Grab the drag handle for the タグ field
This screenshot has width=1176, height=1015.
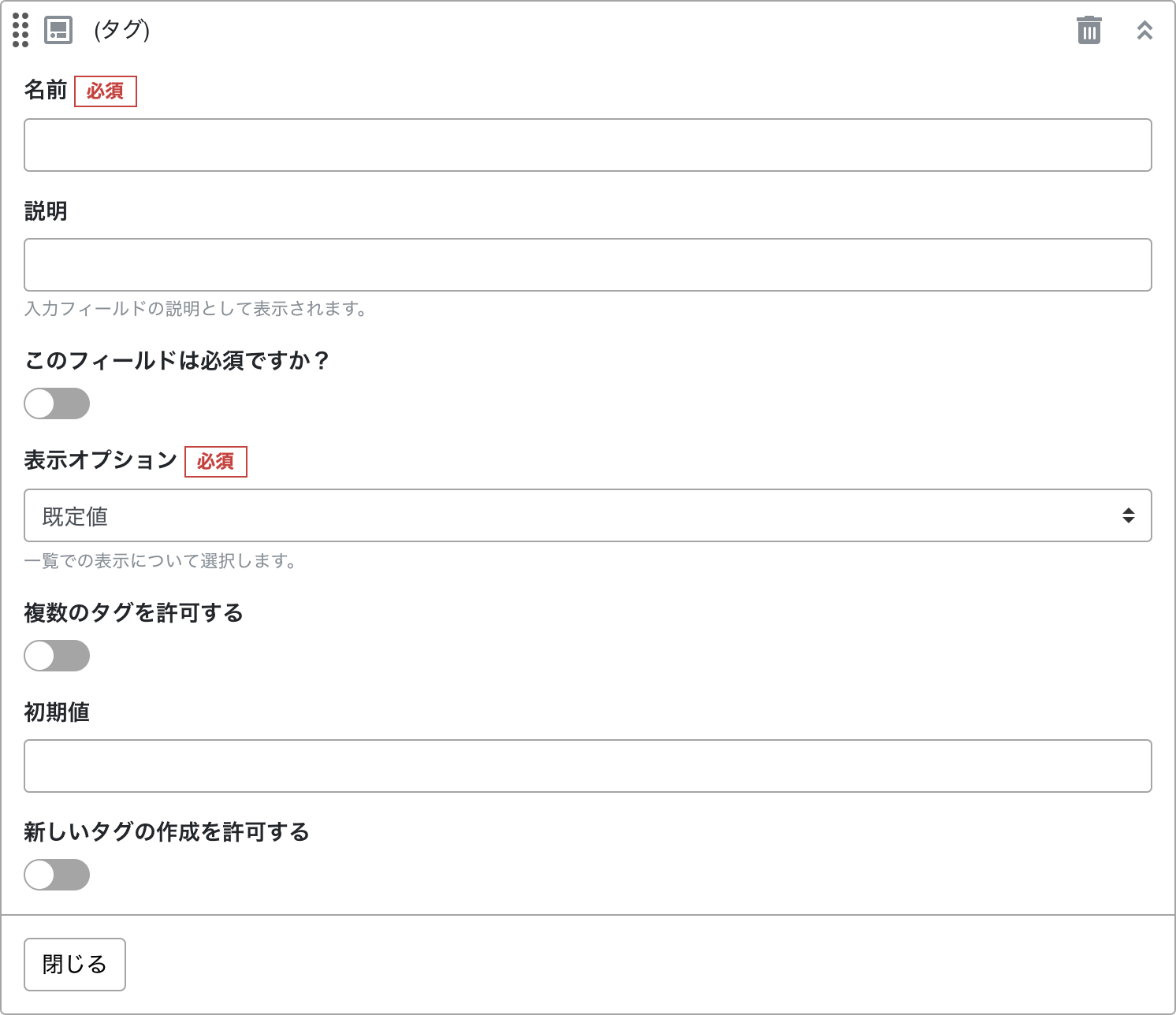click(x=20, y=30)
